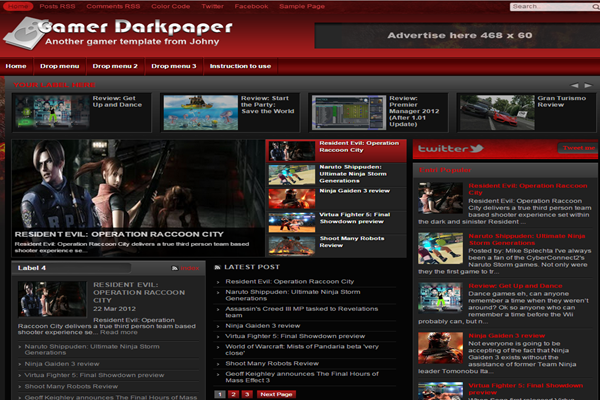Open popular post Review: Get Up and Dance
Viewport: 600px width, 400px height.
515,286
